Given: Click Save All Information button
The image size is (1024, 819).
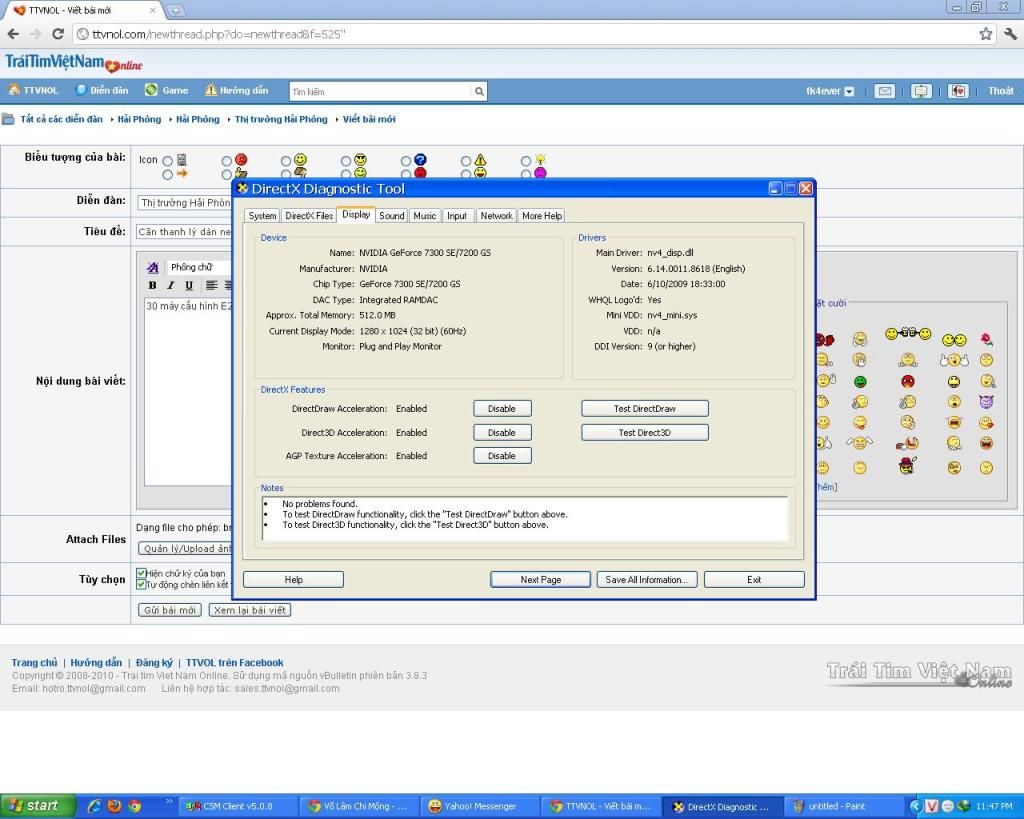Looking at the screenshot, I should click(647, 580).
